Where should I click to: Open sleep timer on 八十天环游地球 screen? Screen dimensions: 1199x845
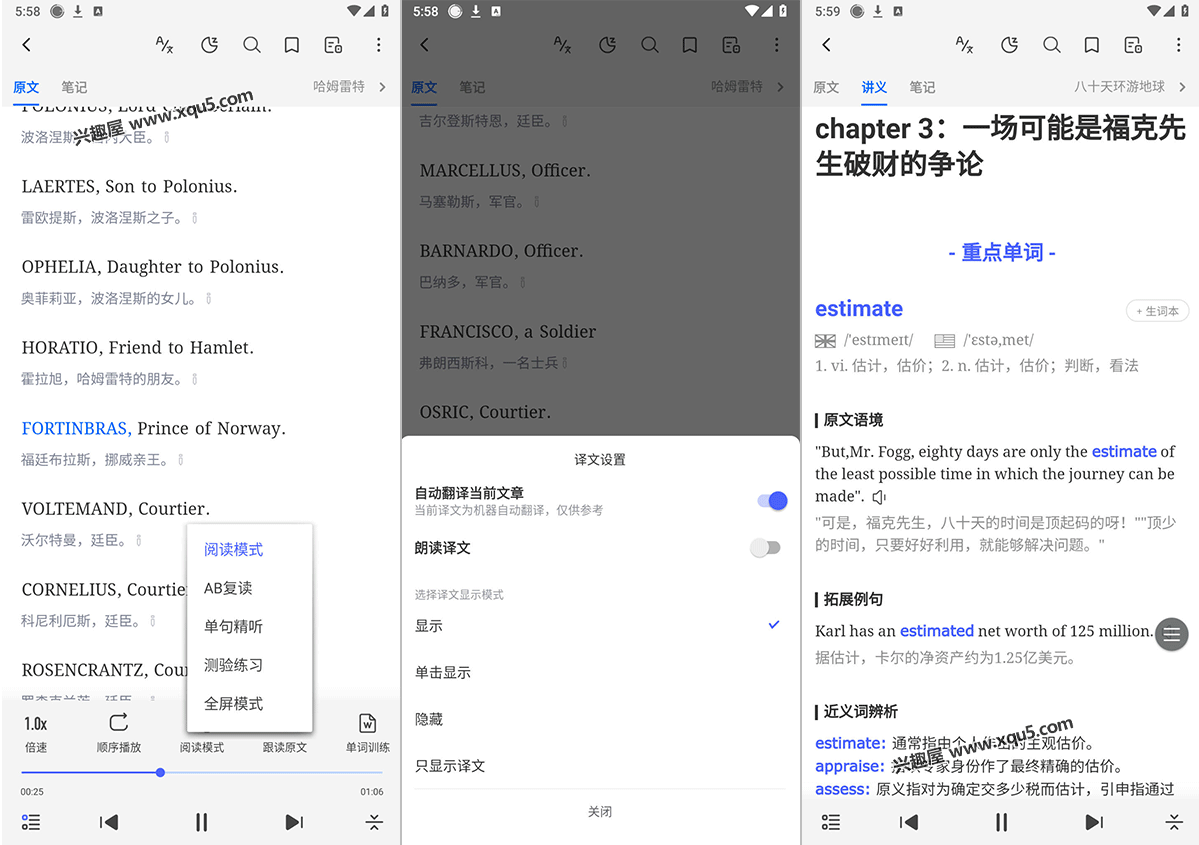coord(1009,45)
